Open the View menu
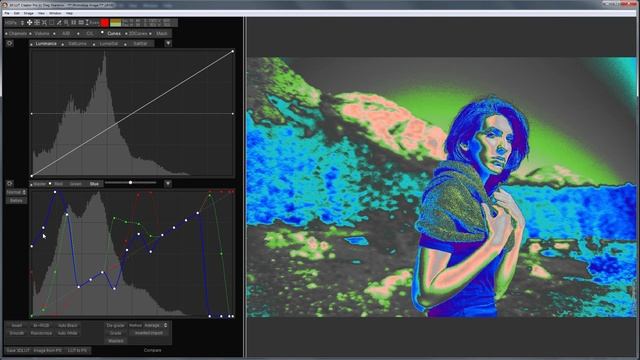The height and width of the screenshot is (360, 640). point(41,13)
